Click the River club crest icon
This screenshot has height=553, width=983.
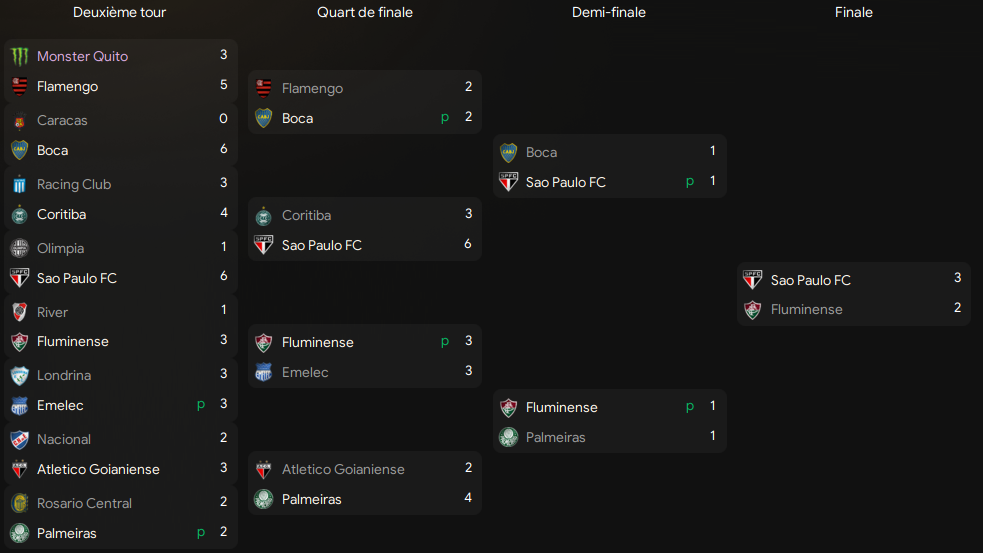(19, 312)
